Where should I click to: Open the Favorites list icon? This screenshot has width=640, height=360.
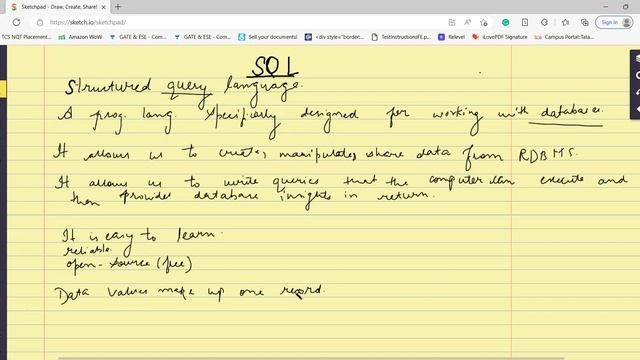565,22
